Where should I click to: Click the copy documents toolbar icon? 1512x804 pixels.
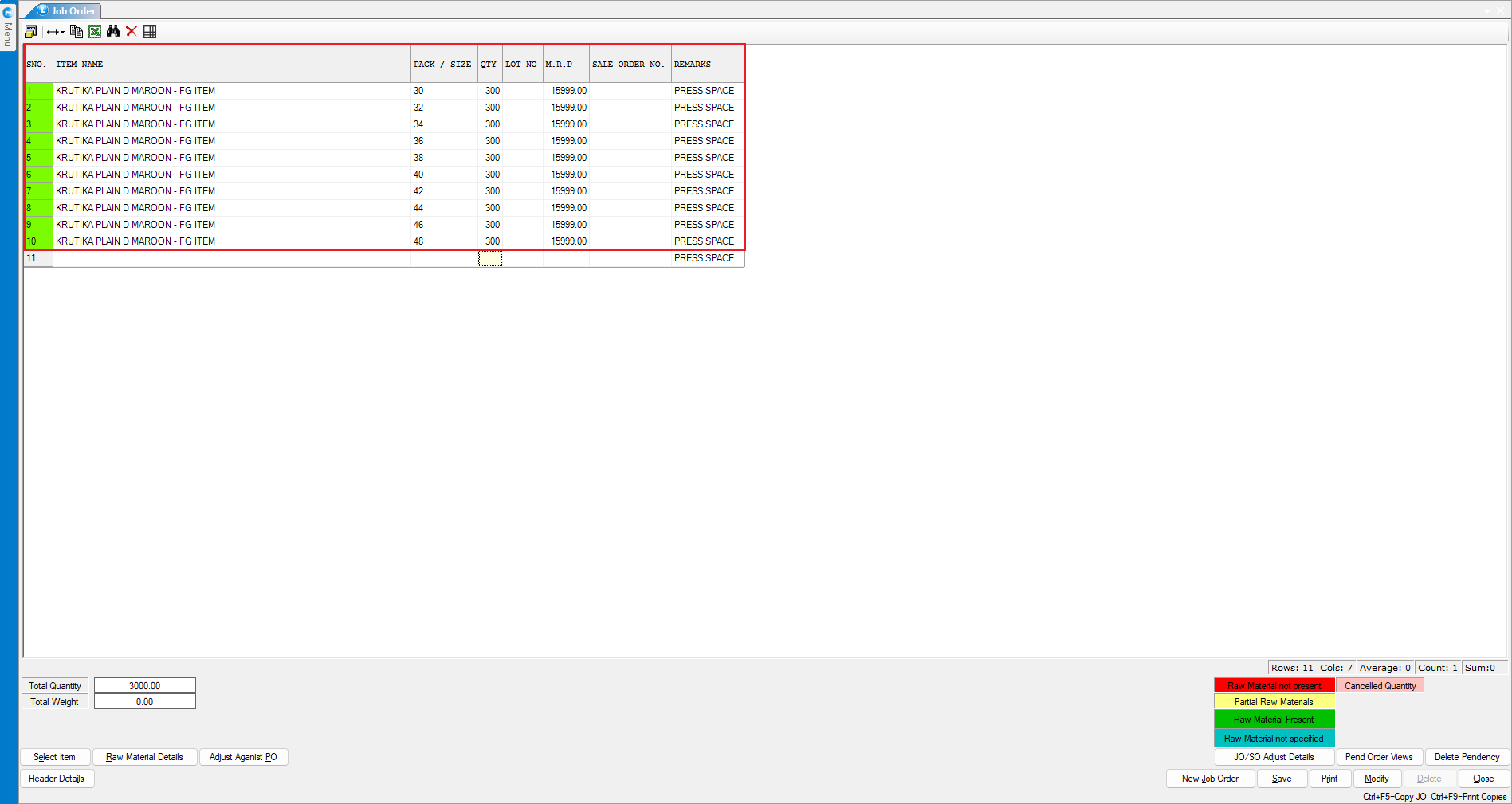coord(77,32)
